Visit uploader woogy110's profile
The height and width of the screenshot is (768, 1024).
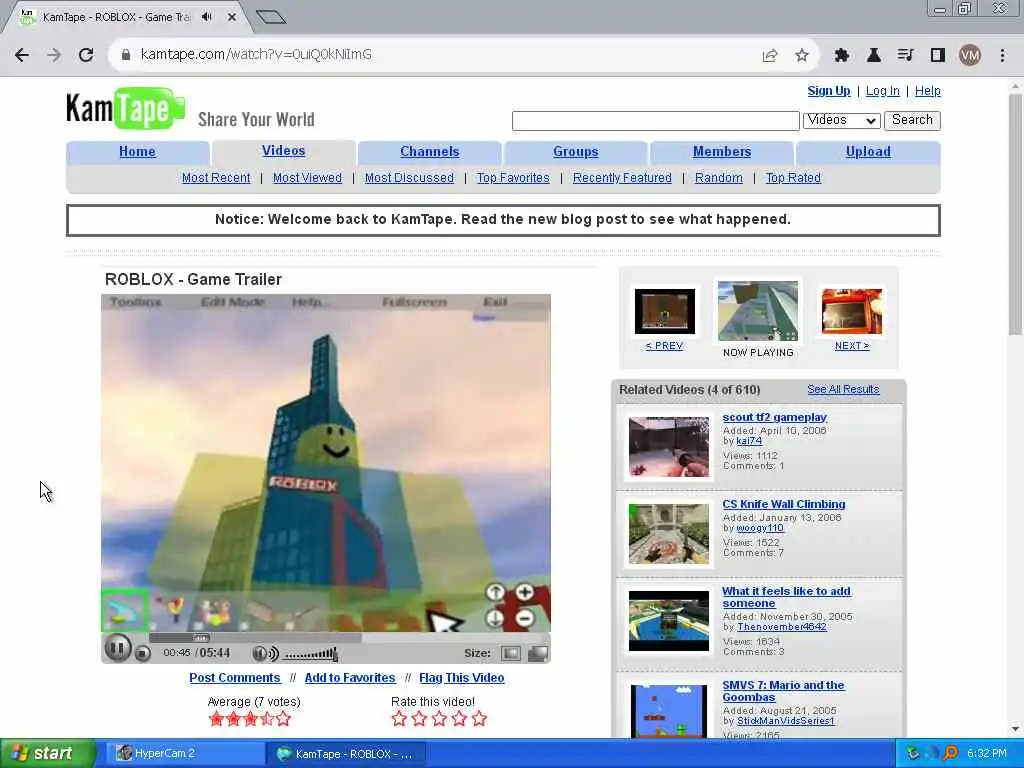pos(760,528)
